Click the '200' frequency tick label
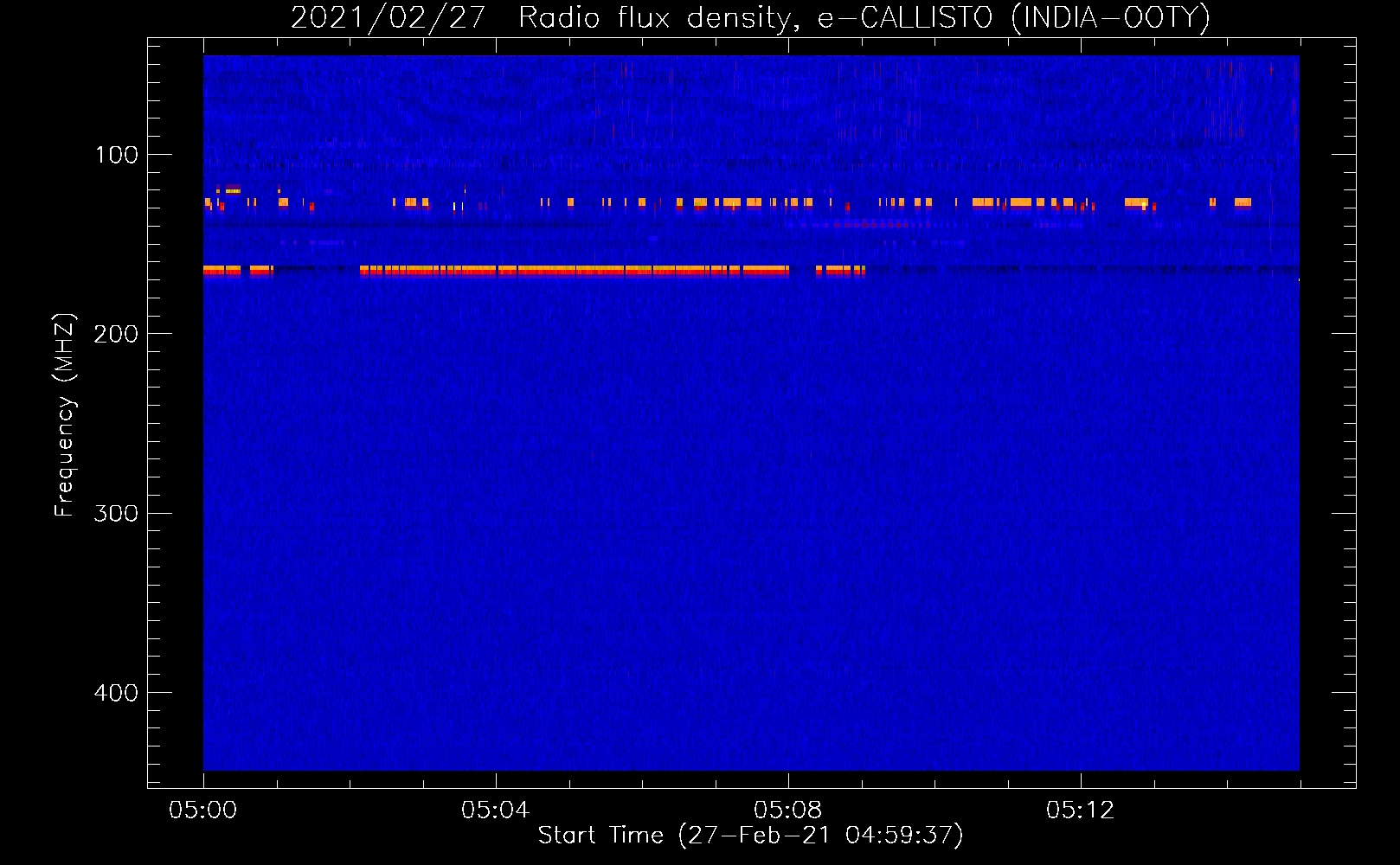Screen dimensions: 1400x865 [x=116, y=334]
